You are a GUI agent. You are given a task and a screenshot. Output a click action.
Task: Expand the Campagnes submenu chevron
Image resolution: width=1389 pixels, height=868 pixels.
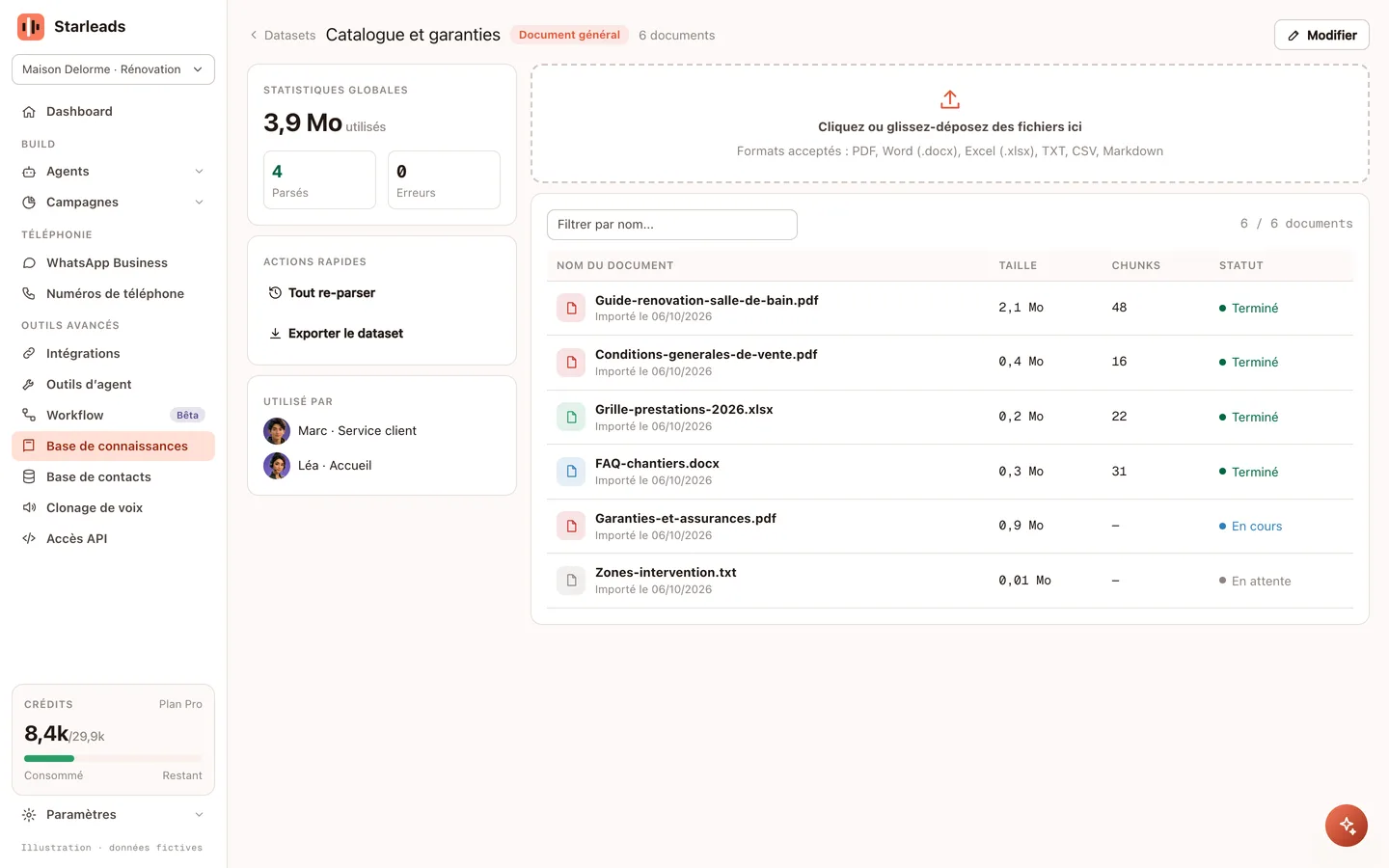199,203
